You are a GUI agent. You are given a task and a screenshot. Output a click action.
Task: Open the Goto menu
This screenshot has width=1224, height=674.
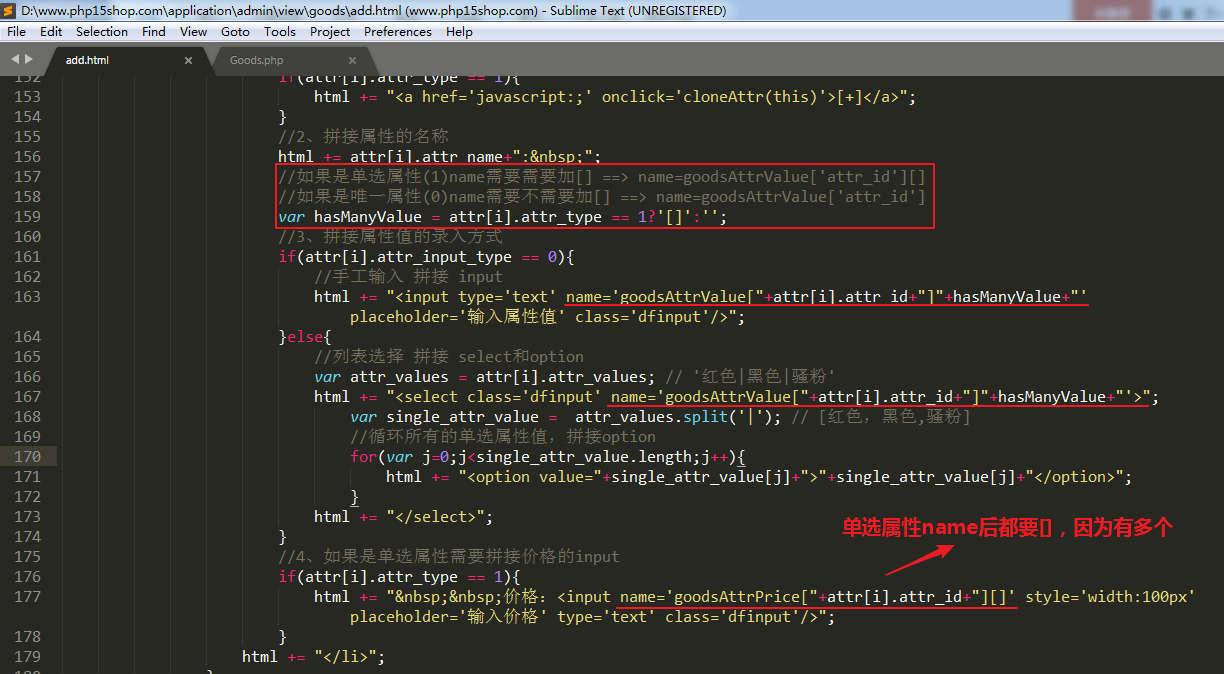235,32
